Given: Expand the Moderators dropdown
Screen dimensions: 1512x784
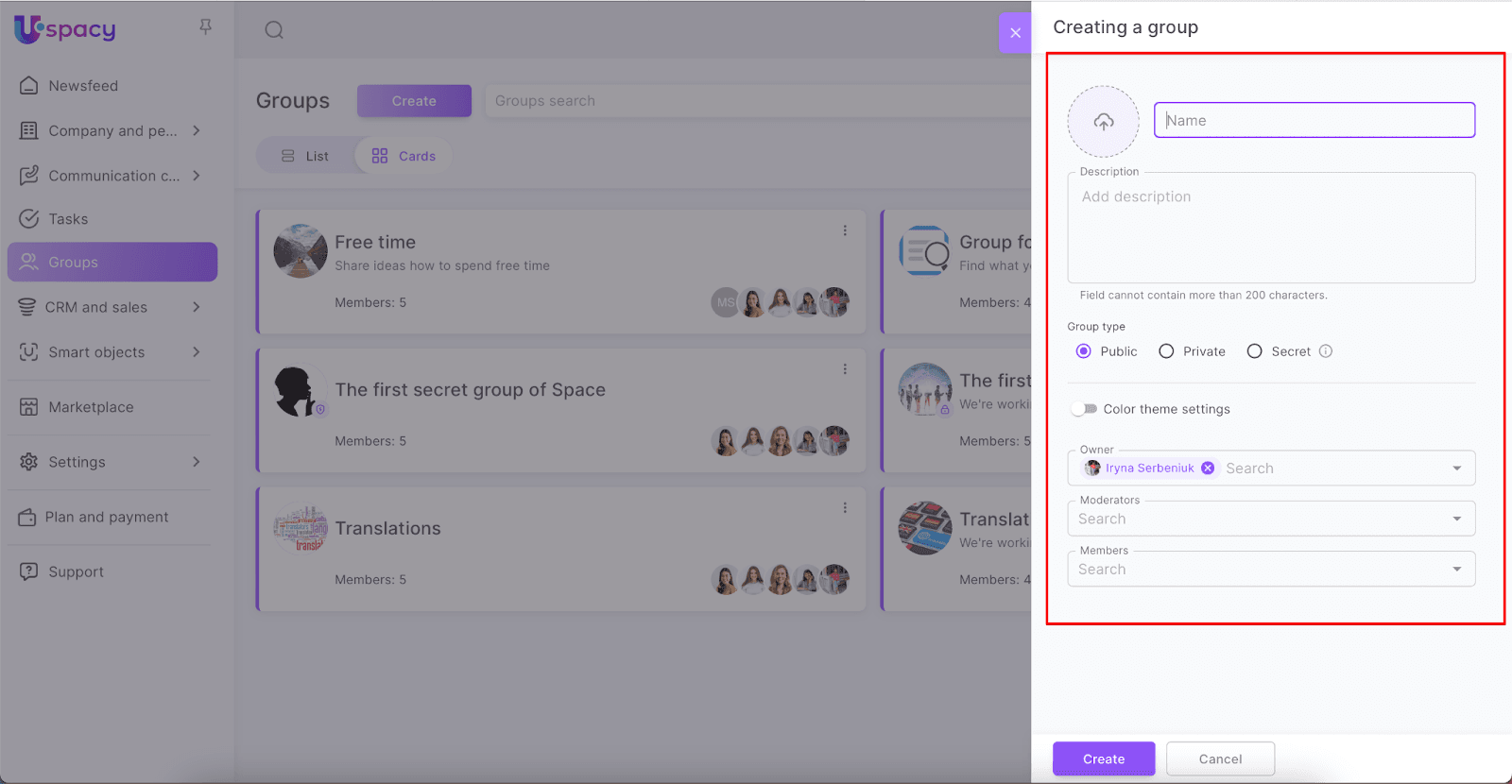Looking at the screenshot, I should [1456, 519].
